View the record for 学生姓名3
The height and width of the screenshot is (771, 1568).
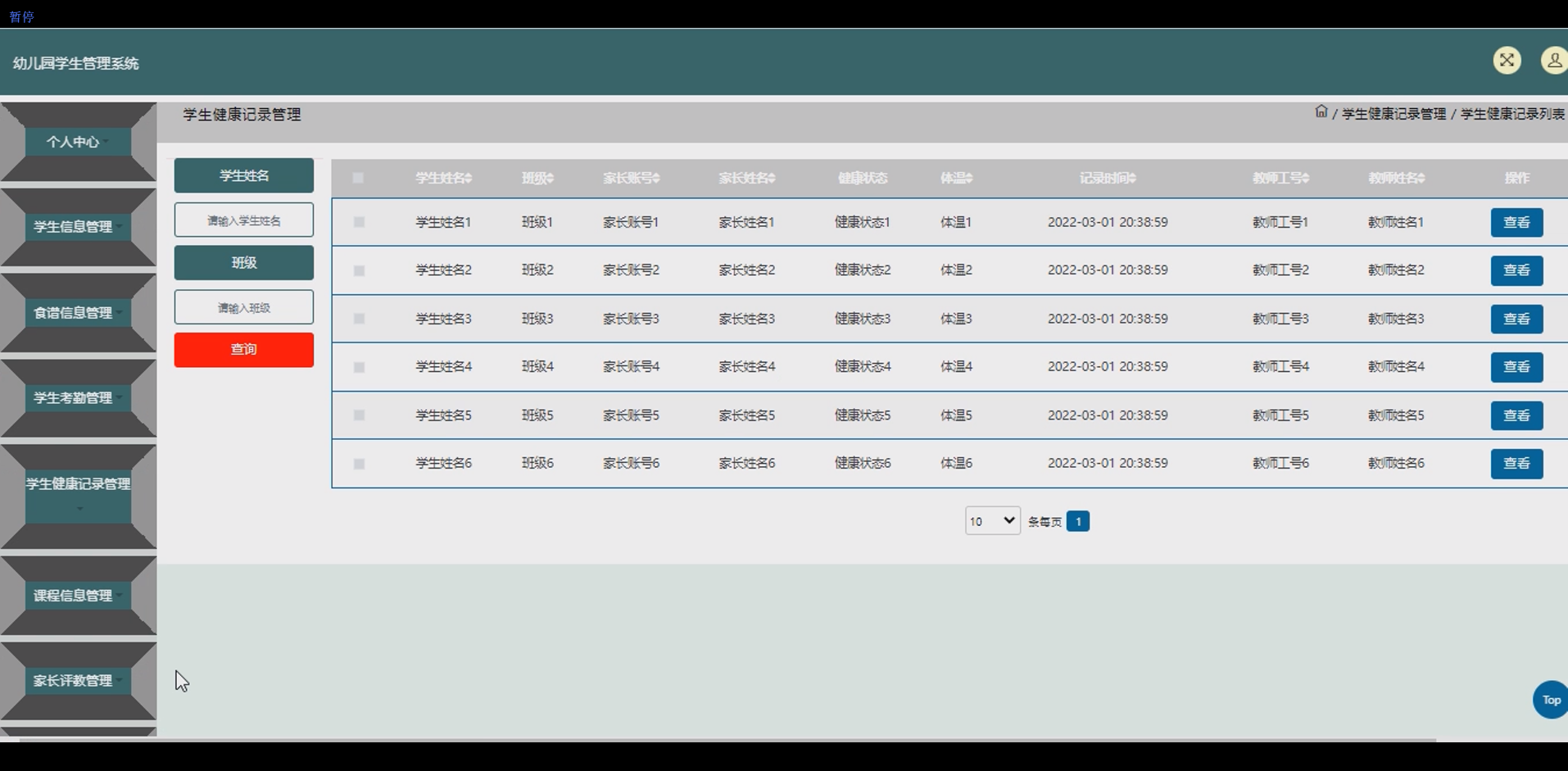[1516, 319]
